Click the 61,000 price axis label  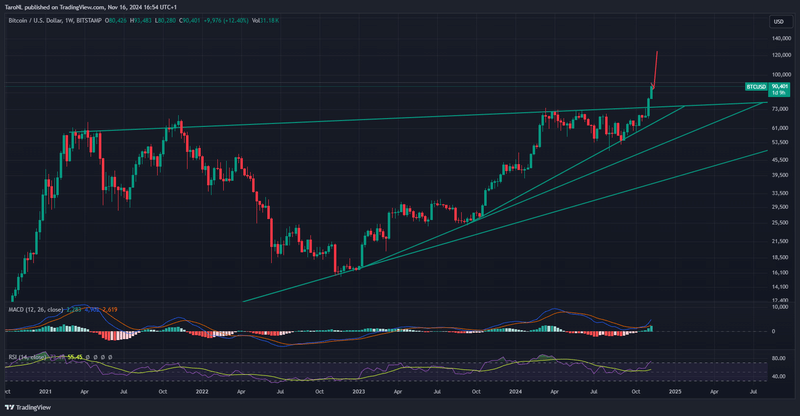(781, 128)
